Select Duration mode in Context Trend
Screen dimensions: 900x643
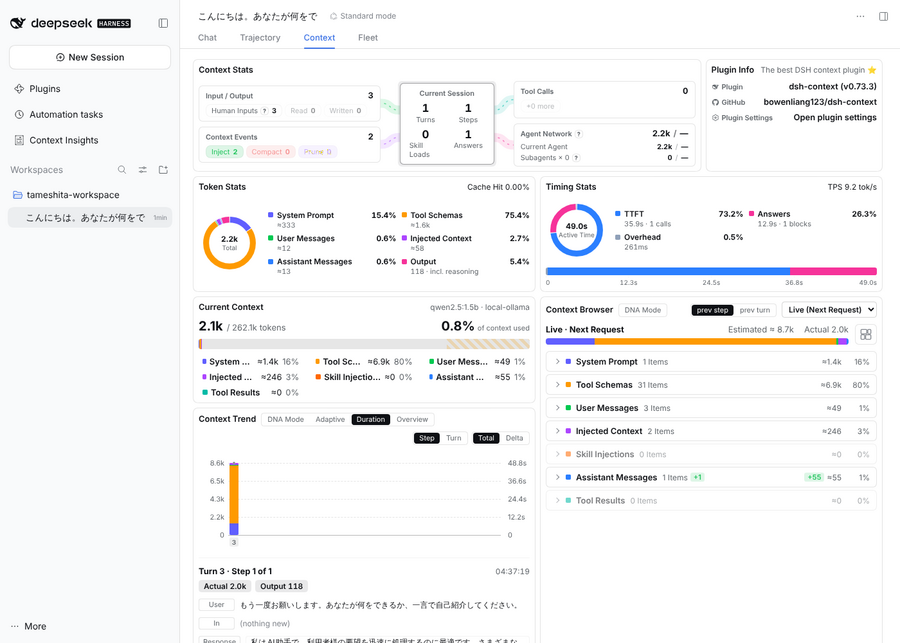click(x=371, y=420)
